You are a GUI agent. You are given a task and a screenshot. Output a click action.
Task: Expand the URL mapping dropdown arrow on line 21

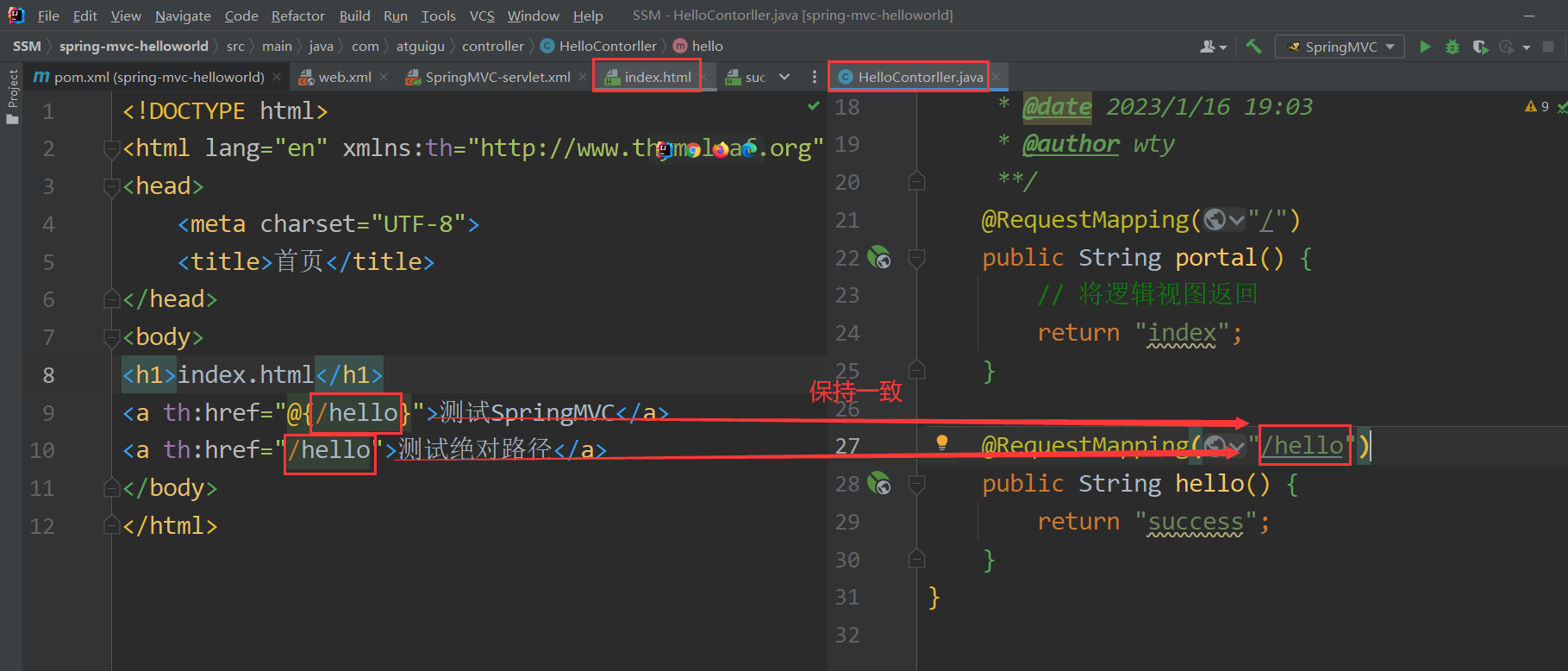point(1237,221)
